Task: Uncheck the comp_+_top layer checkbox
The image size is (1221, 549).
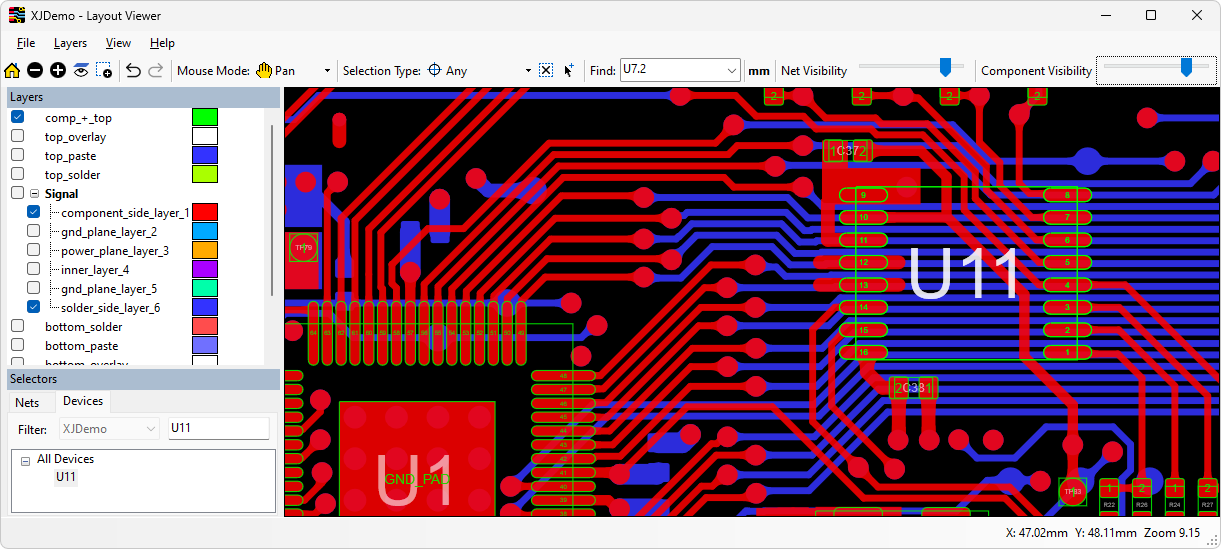Action: click(18, 117)
